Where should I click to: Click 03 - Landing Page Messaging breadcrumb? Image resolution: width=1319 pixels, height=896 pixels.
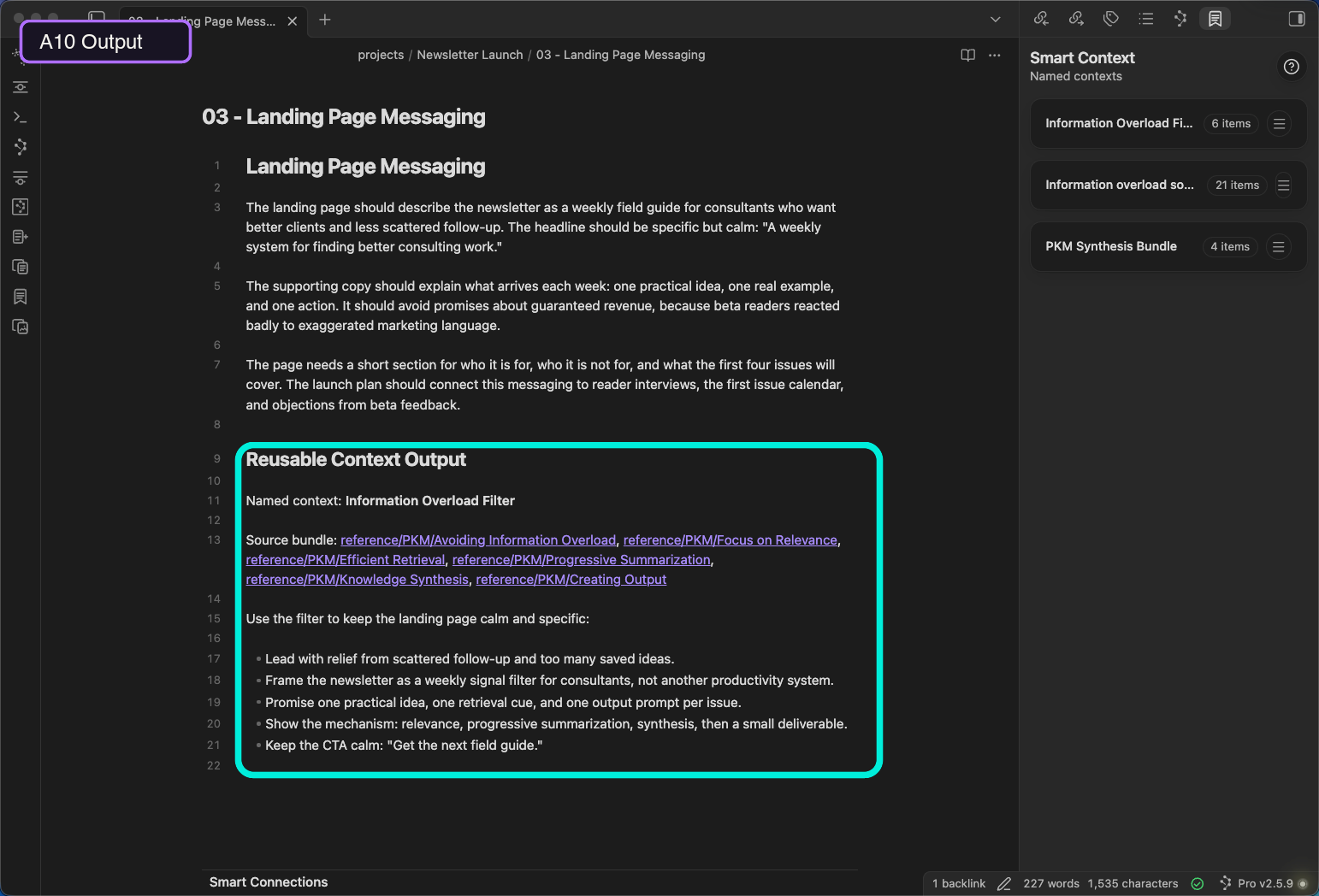pos(621,55)
